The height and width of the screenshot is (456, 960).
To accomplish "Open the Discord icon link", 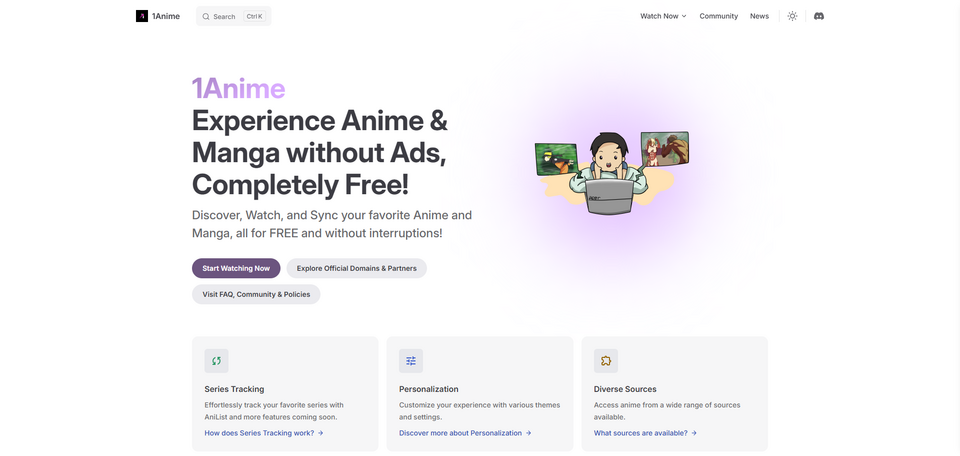I will click(x=819, y=16).
